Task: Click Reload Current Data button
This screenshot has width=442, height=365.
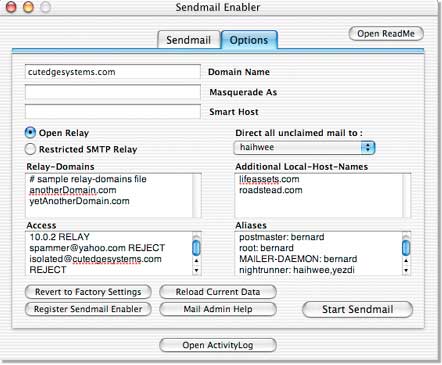Action: [218, 292]
